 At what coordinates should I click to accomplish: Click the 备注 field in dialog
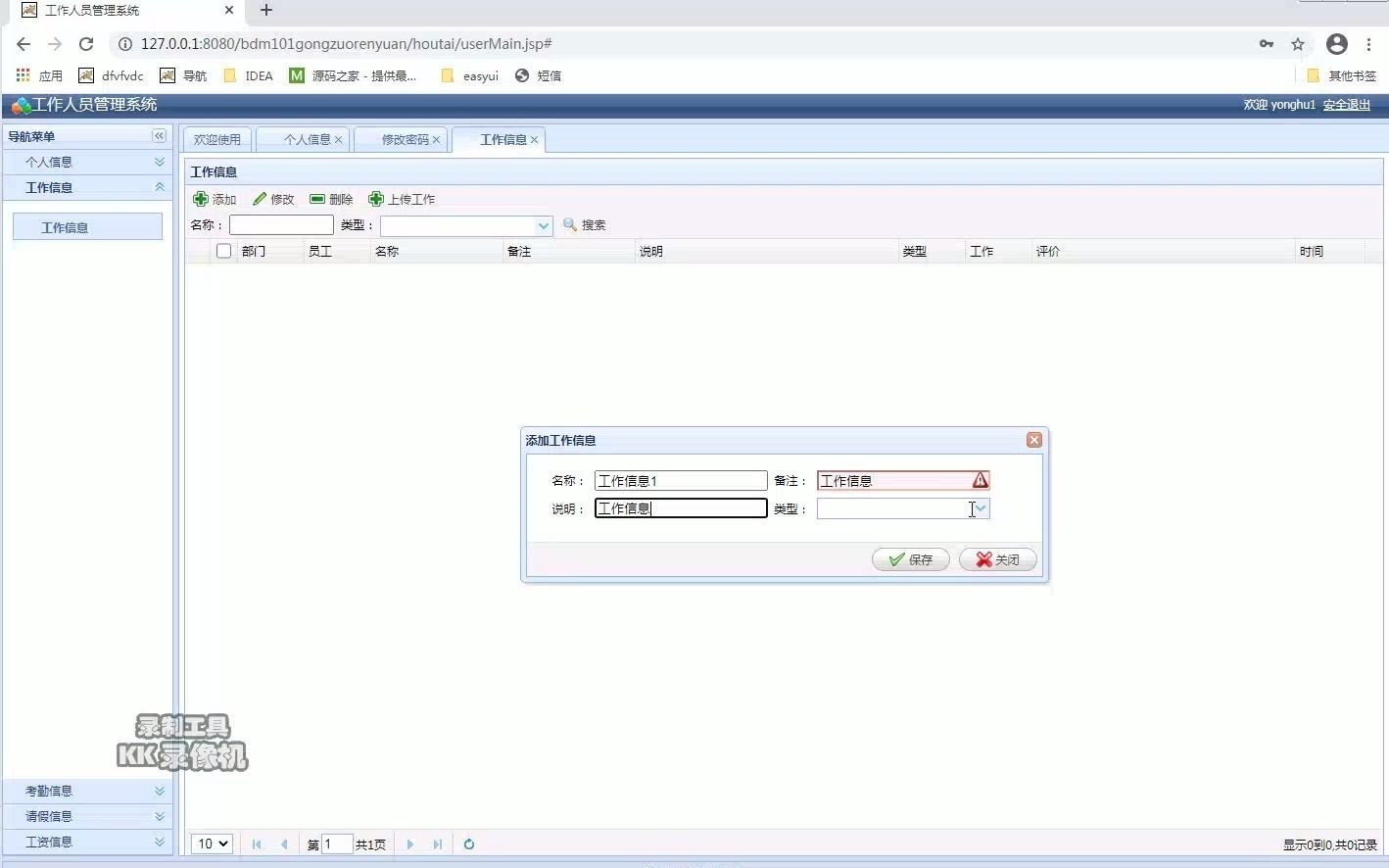[903, 480]
